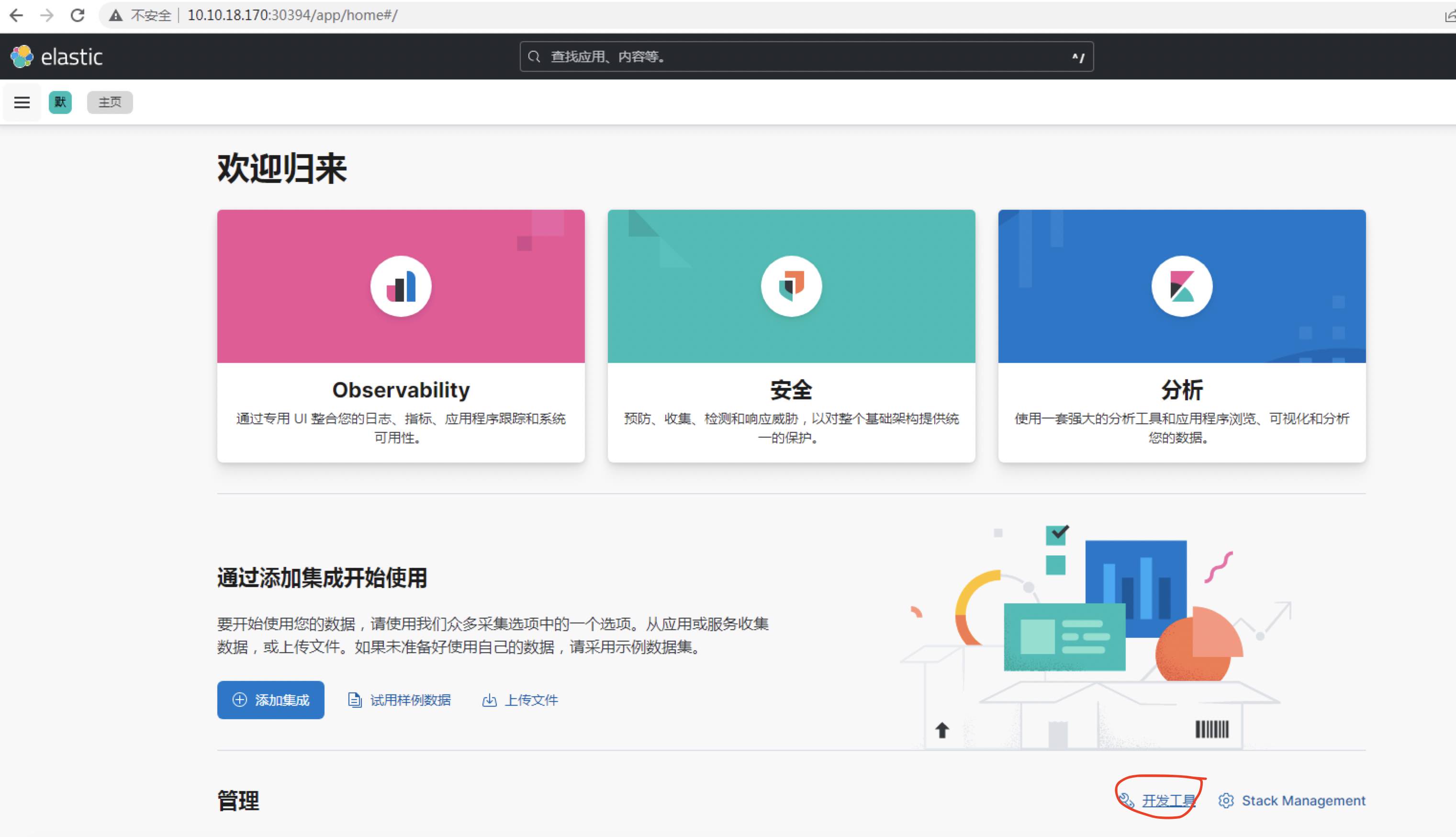
Task: Click the security shield icon on 安全 card
Action: 791,286
